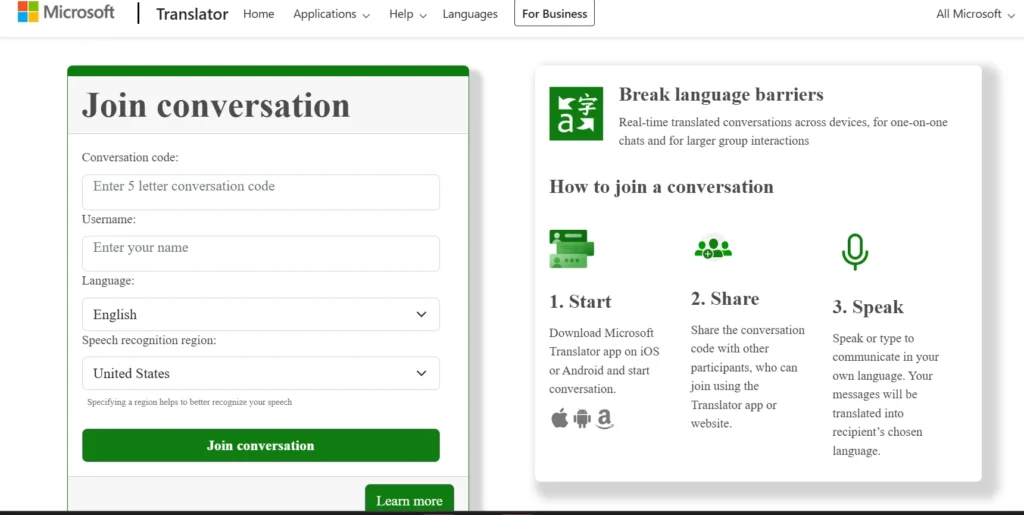This screenshot has height=515, width=1024.
Task: Click the Start step chat icon
Action: [571, 249]
